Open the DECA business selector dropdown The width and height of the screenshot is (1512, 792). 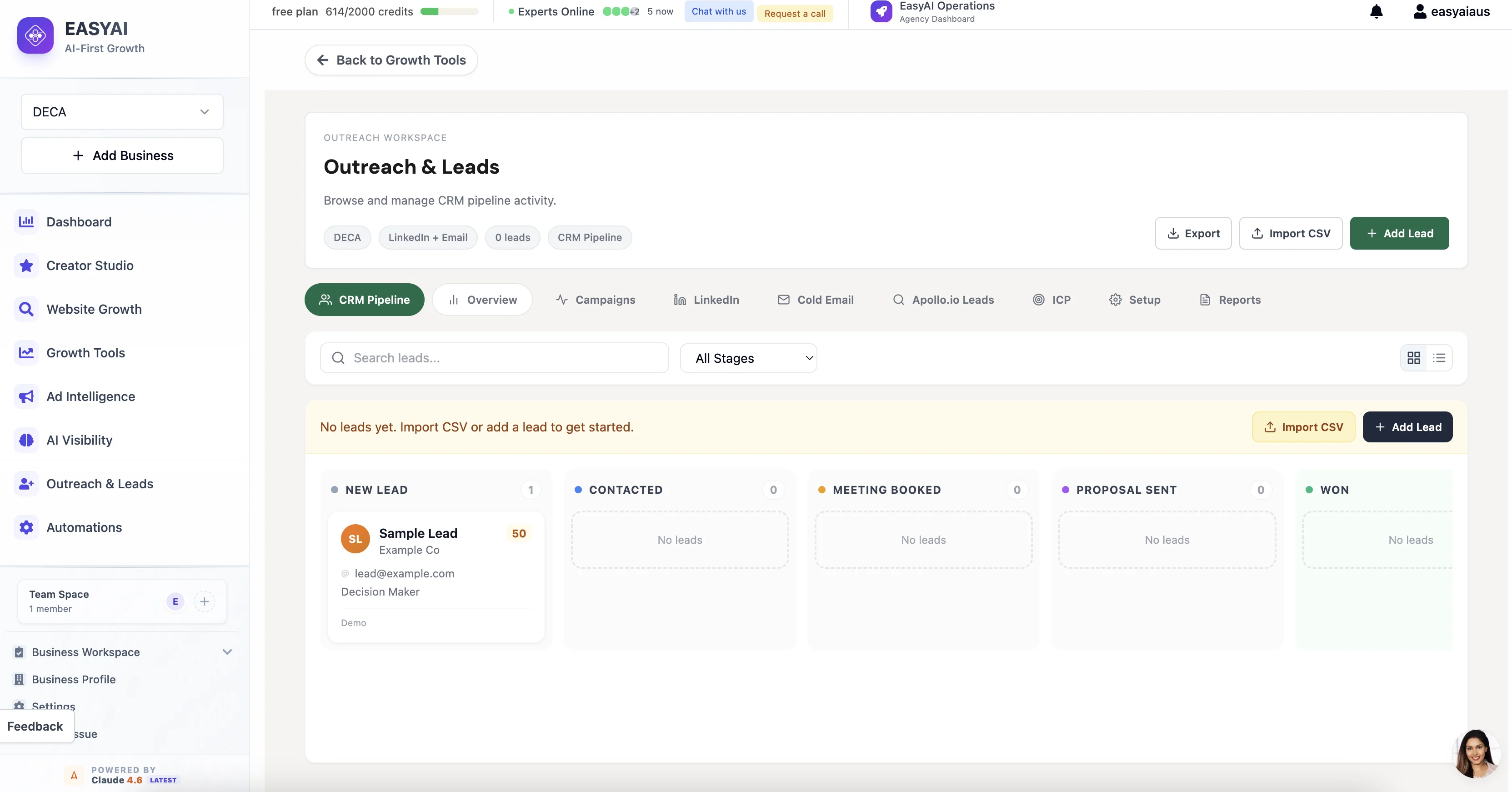[x=121, y=111]
